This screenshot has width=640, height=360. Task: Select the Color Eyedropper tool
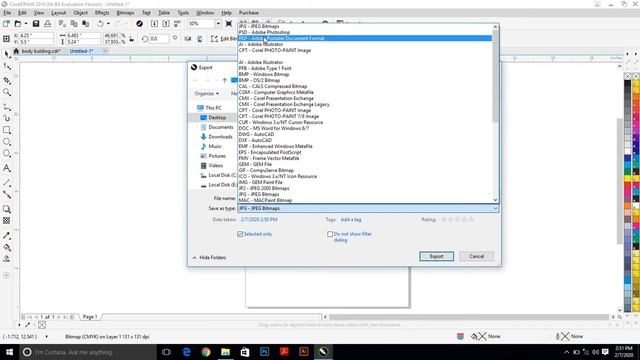(x=7, y=236)
